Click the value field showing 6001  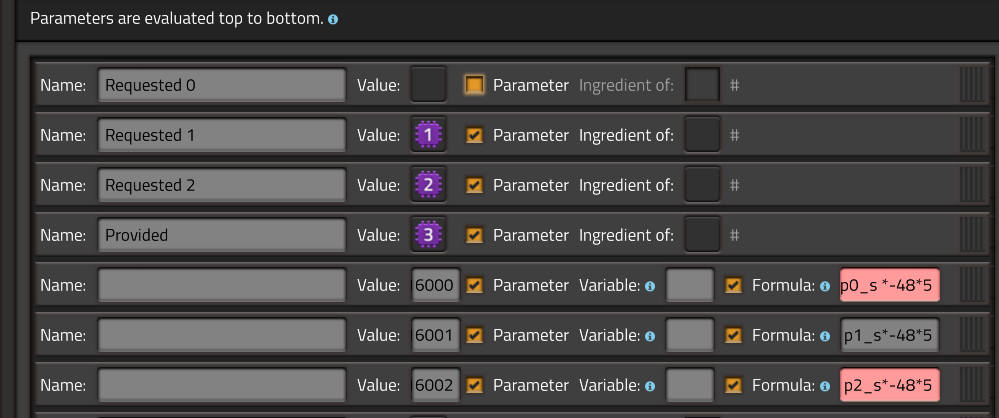pos(434,335)
